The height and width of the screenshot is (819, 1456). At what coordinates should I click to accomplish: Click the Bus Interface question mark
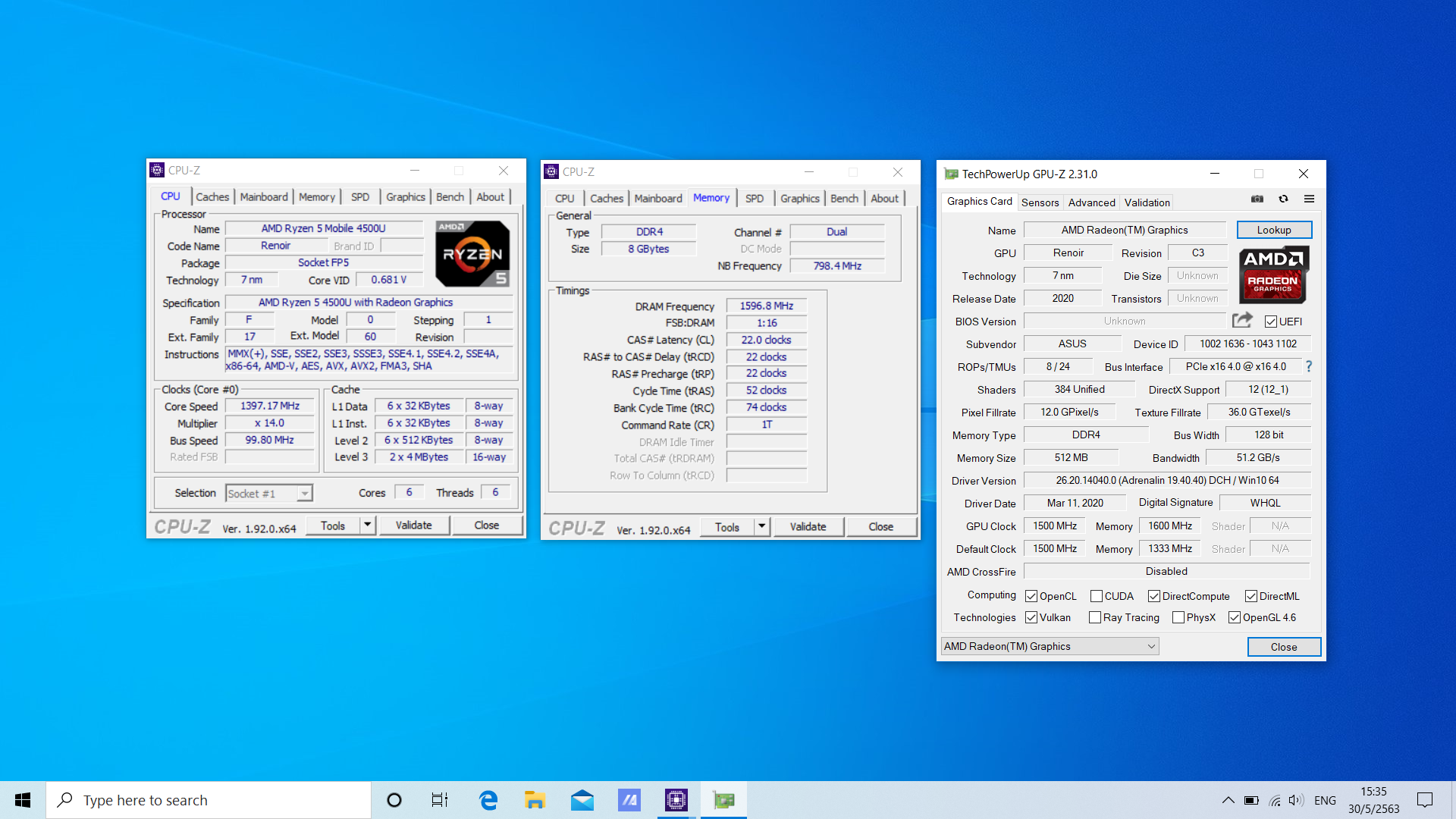[1309, 366]
